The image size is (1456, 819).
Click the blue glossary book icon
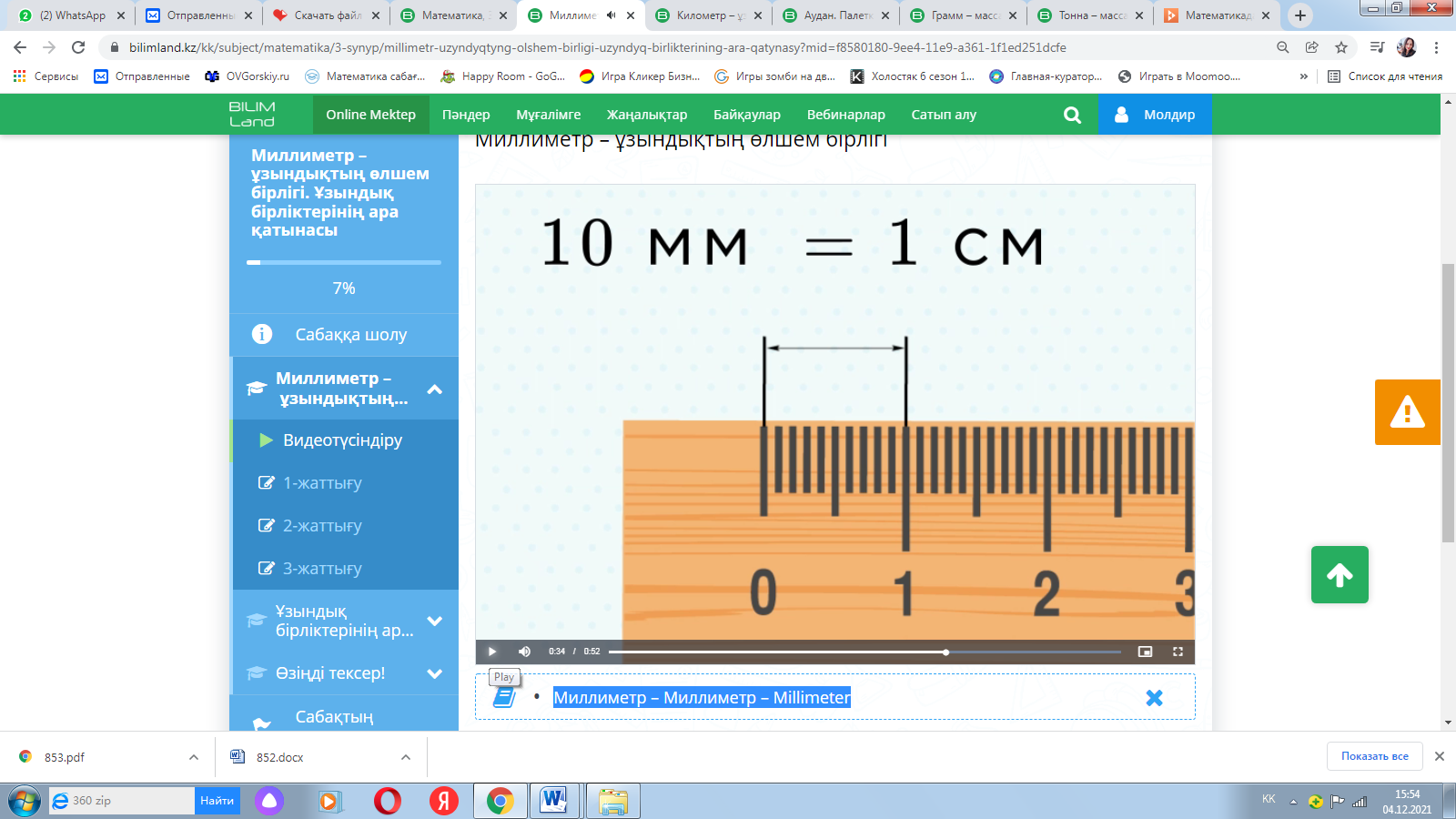point(504,697)
